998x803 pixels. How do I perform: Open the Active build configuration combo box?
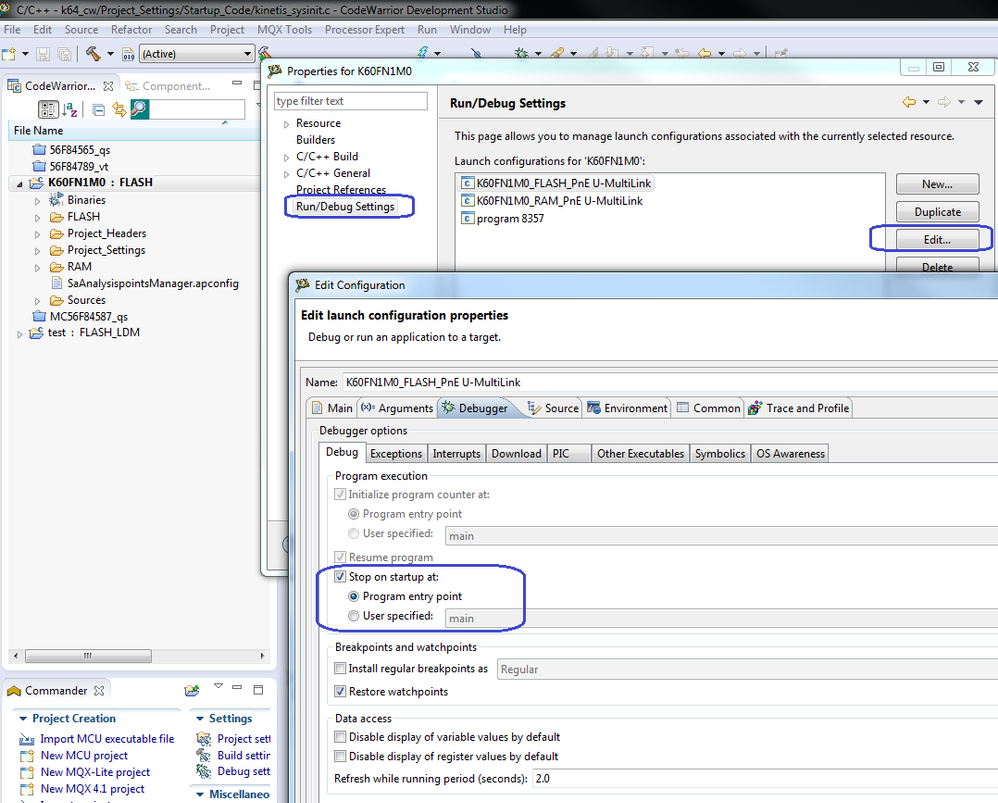point(197,54)
